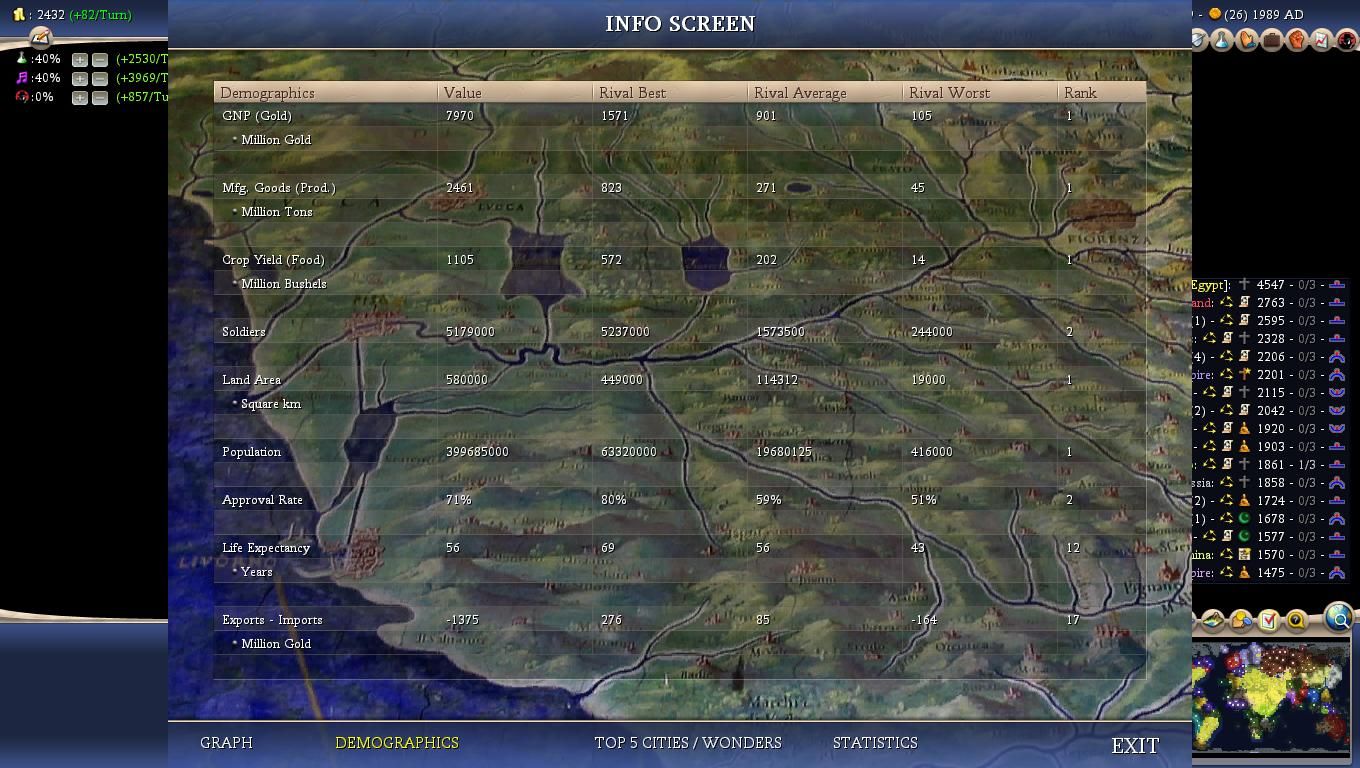Image resolution: width=1360 pixels, height=768 pixels.
Task: Click the attitude icon on the 2206 row
Action: 1337,357
